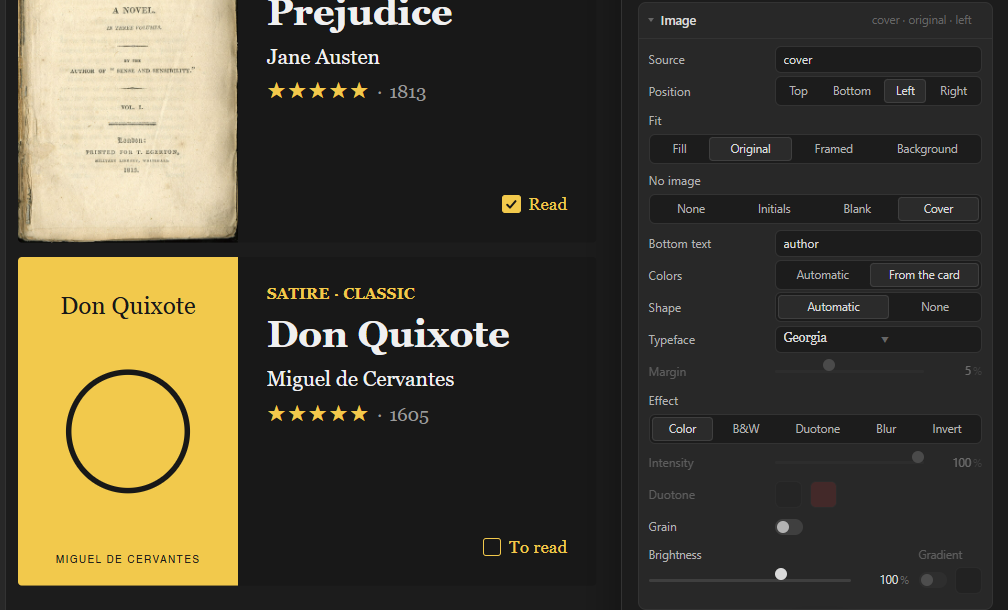Choose Fill for image fit
Viewport: 1008px width, 610px height.
[x=680, y=149]
